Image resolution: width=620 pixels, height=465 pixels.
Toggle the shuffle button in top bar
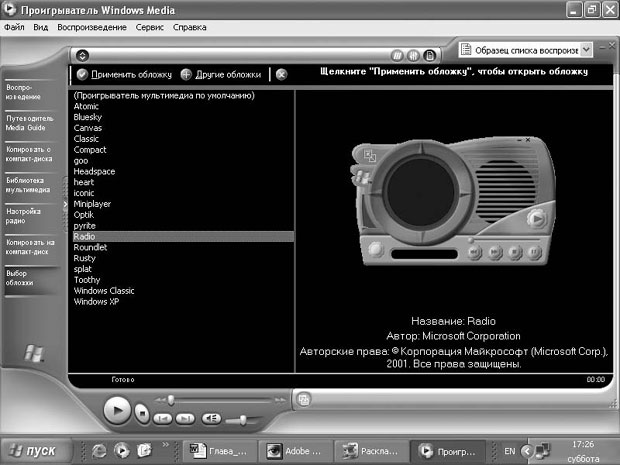(x=397, y=55)
